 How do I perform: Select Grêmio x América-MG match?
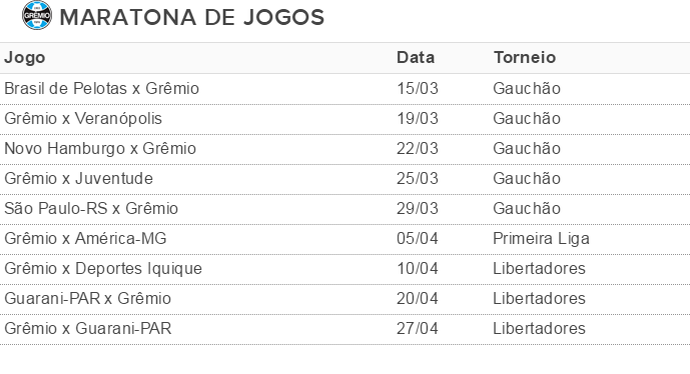[85, 238]
